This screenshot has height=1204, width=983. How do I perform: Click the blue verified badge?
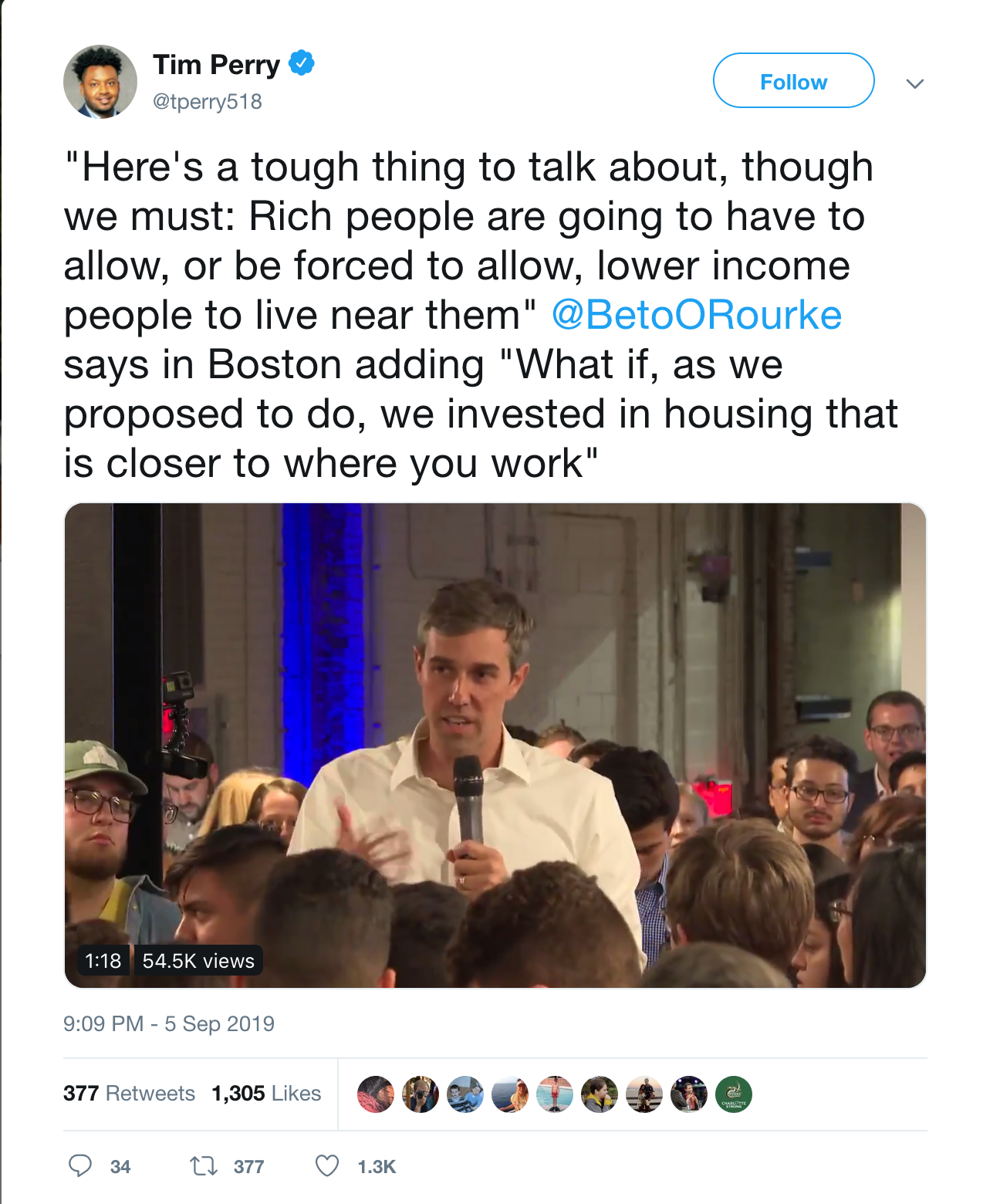point(302,63)
